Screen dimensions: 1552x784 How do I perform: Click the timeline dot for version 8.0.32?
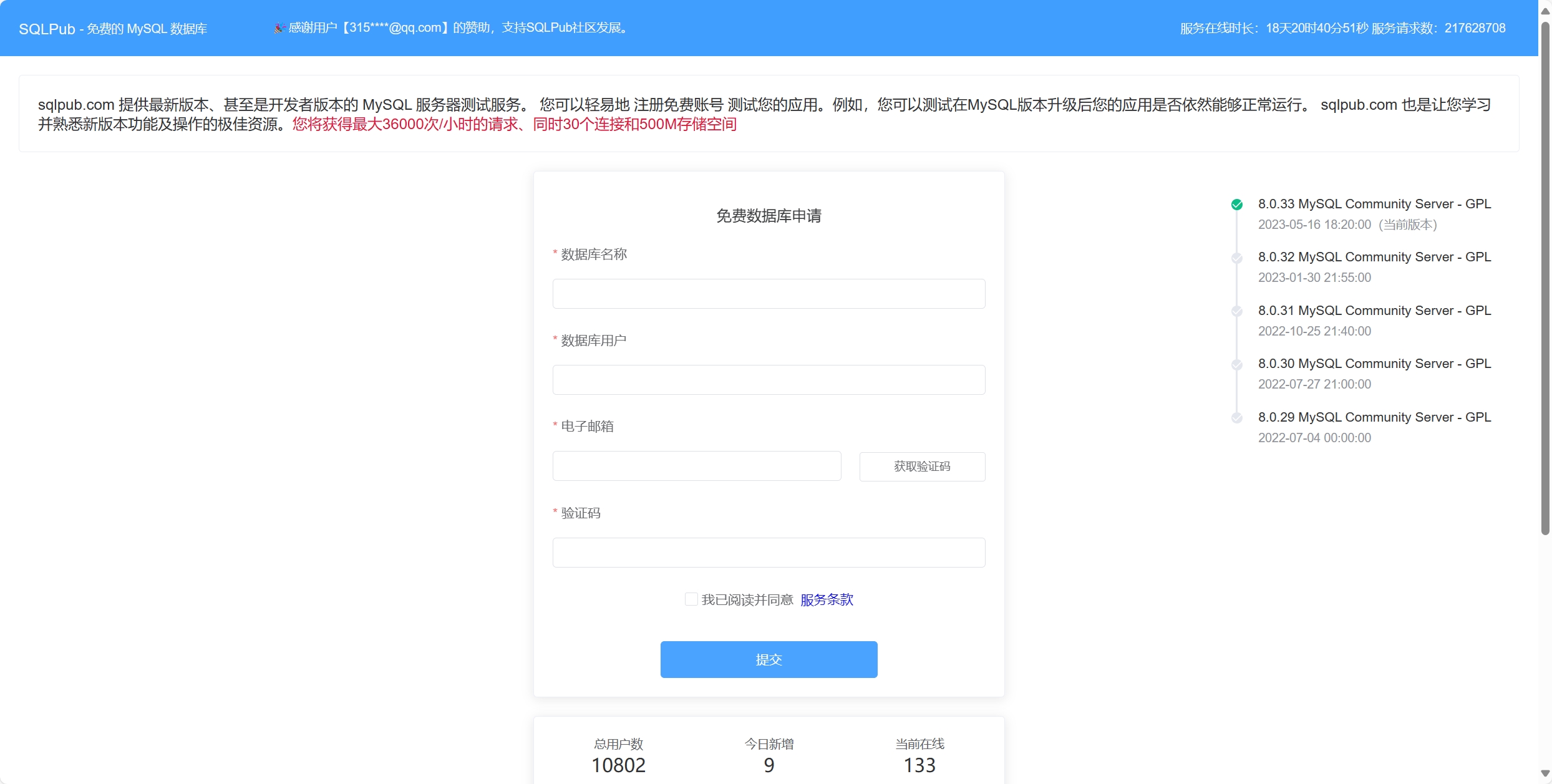click(x=1236, y=258)
